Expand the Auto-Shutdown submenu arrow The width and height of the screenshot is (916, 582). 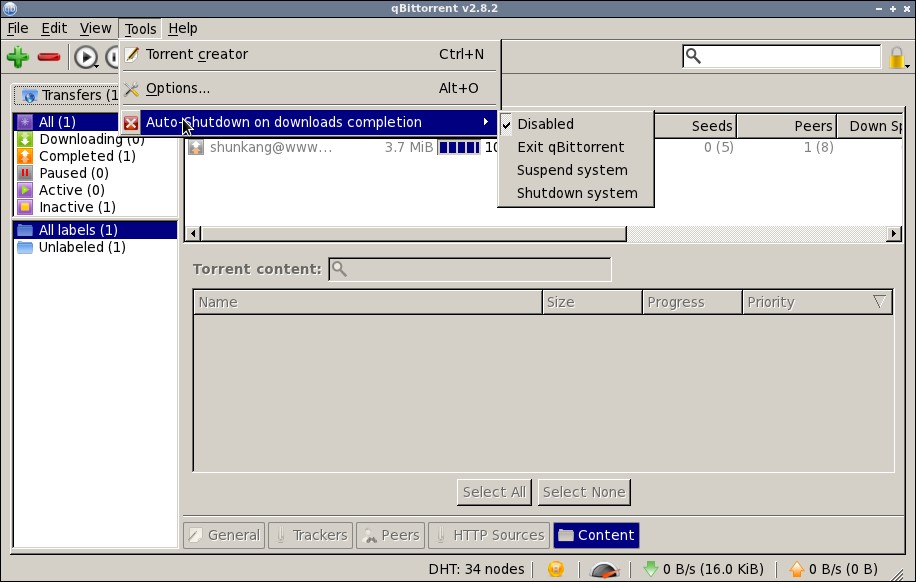(x=485, y=122)
